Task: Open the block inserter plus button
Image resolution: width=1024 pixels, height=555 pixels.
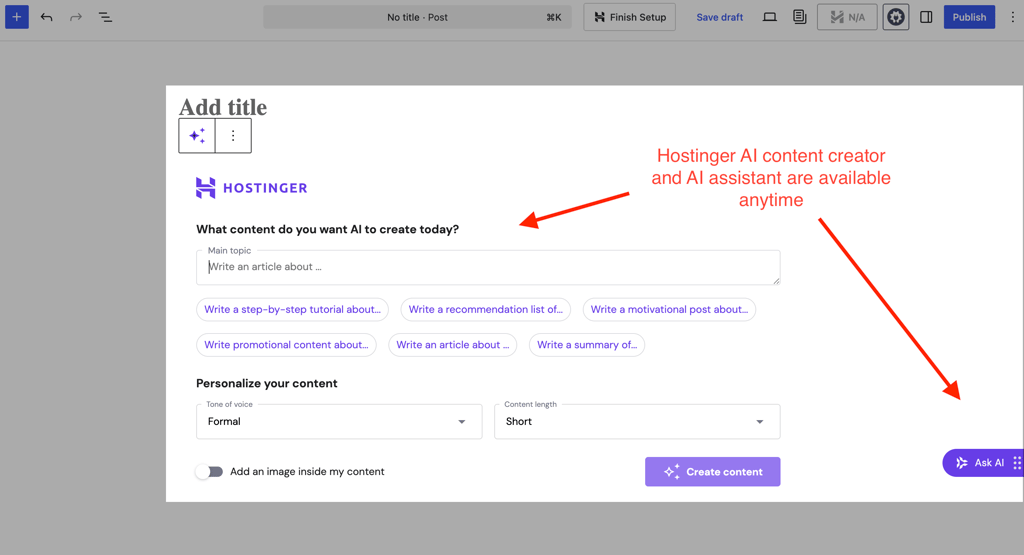Action: [x=17, y=17]
